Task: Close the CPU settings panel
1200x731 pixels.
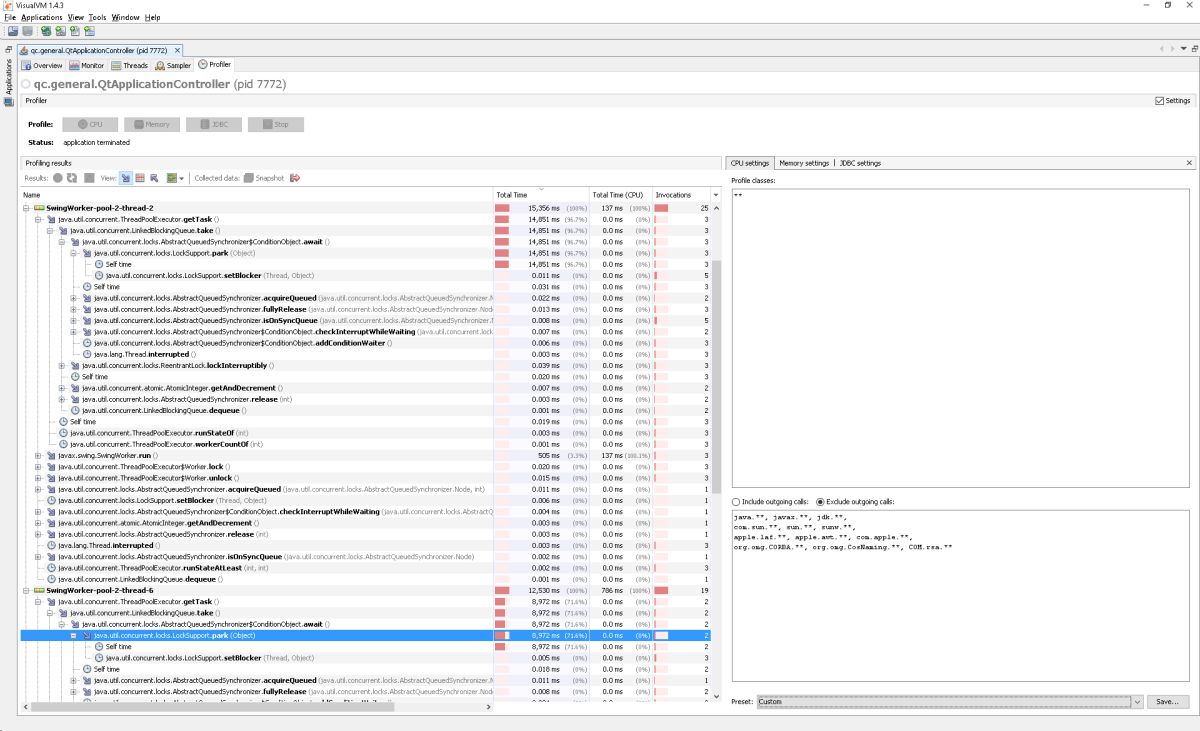Action: pos(1189,162)
